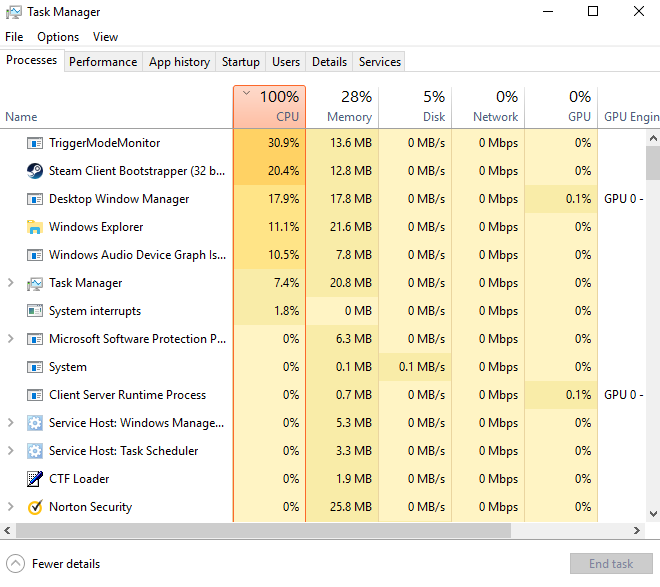Sort by the 5% Disk column header
660x587 pixels.
point(415,107)
